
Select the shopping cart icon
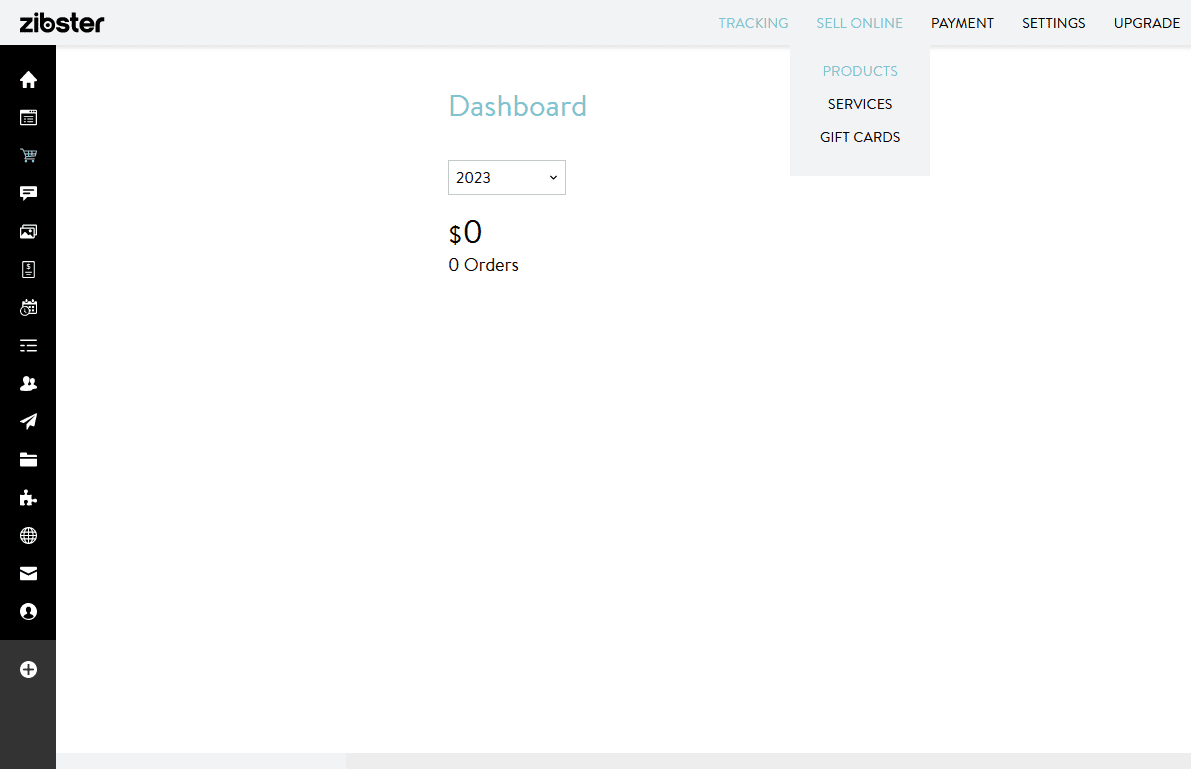[x=28, y=155]
